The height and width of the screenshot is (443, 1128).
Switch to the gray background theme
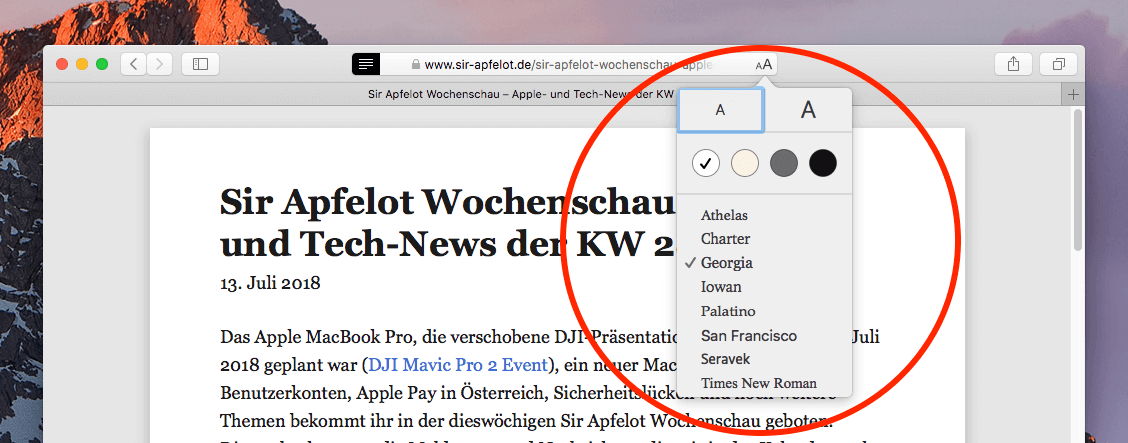pos(784,163)
